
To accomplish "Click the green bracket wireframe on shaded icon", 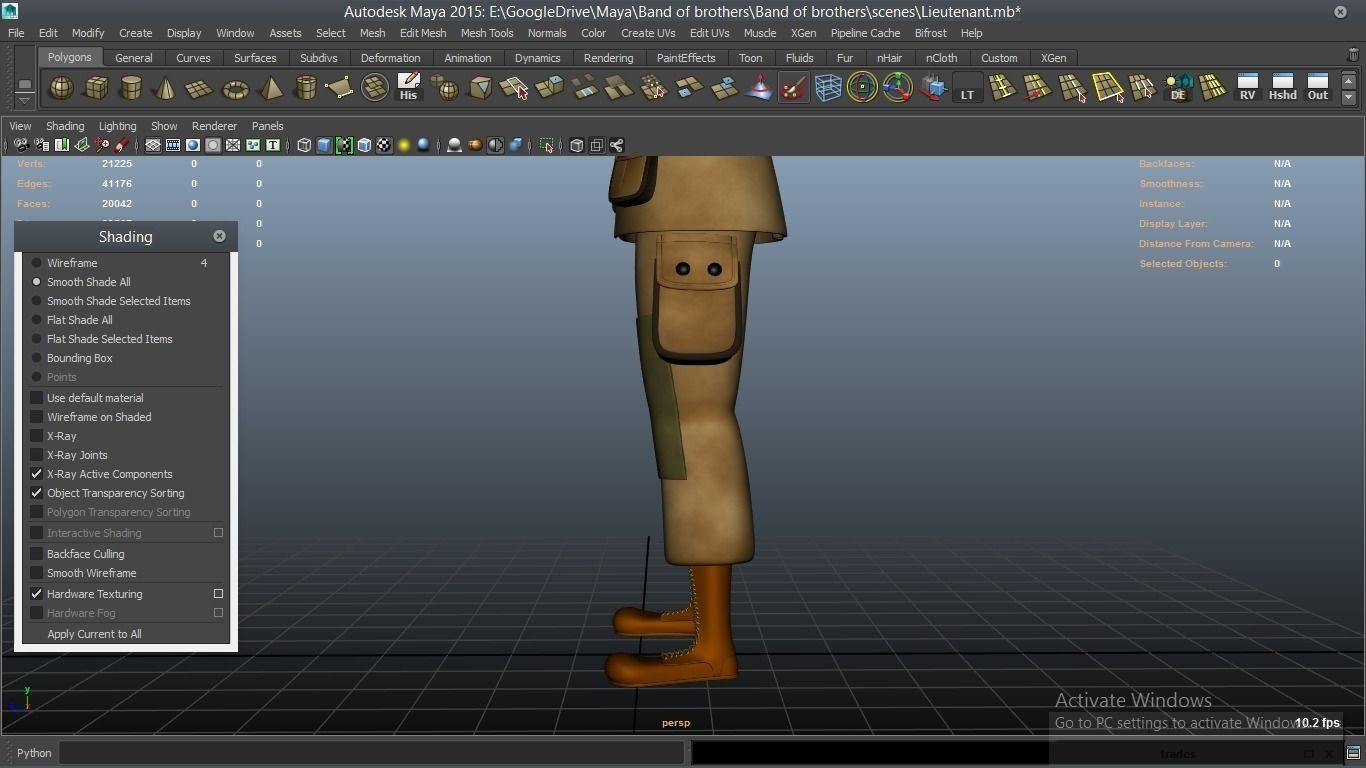I will (344, 145).
